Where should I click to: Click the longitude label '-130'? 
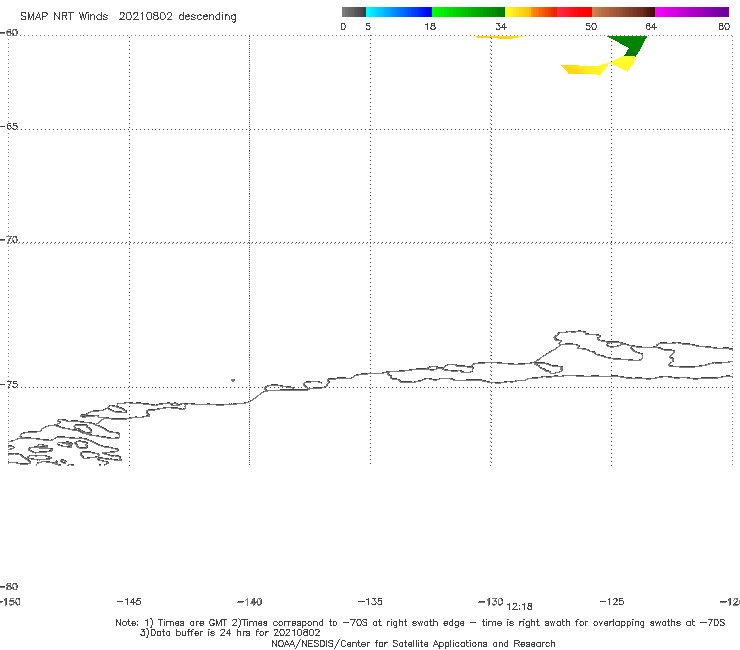tap(491, 602)
